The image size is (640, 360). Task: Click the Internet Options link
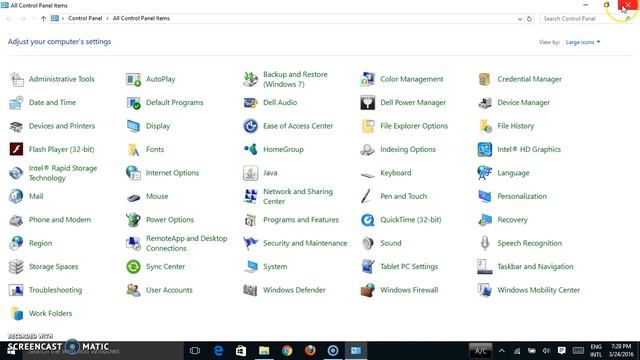click(172, 173)
